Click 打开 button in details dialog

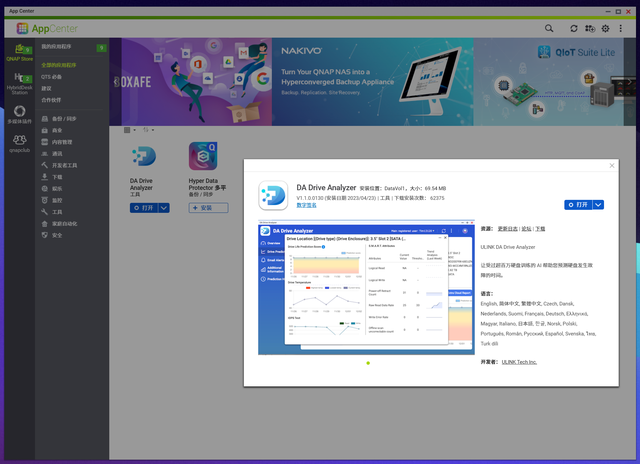[x=578, y=204]
